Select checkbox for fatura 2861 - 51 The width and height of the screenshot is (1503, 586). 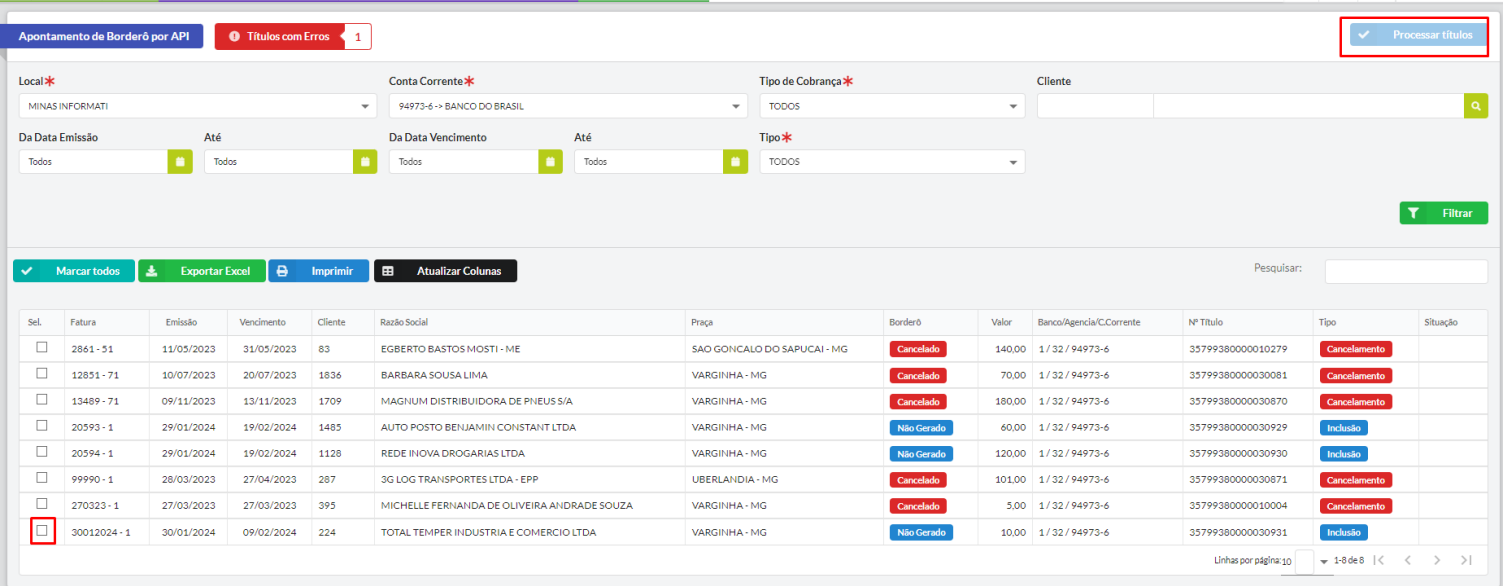pyautogui.click(x=42, y=347)
